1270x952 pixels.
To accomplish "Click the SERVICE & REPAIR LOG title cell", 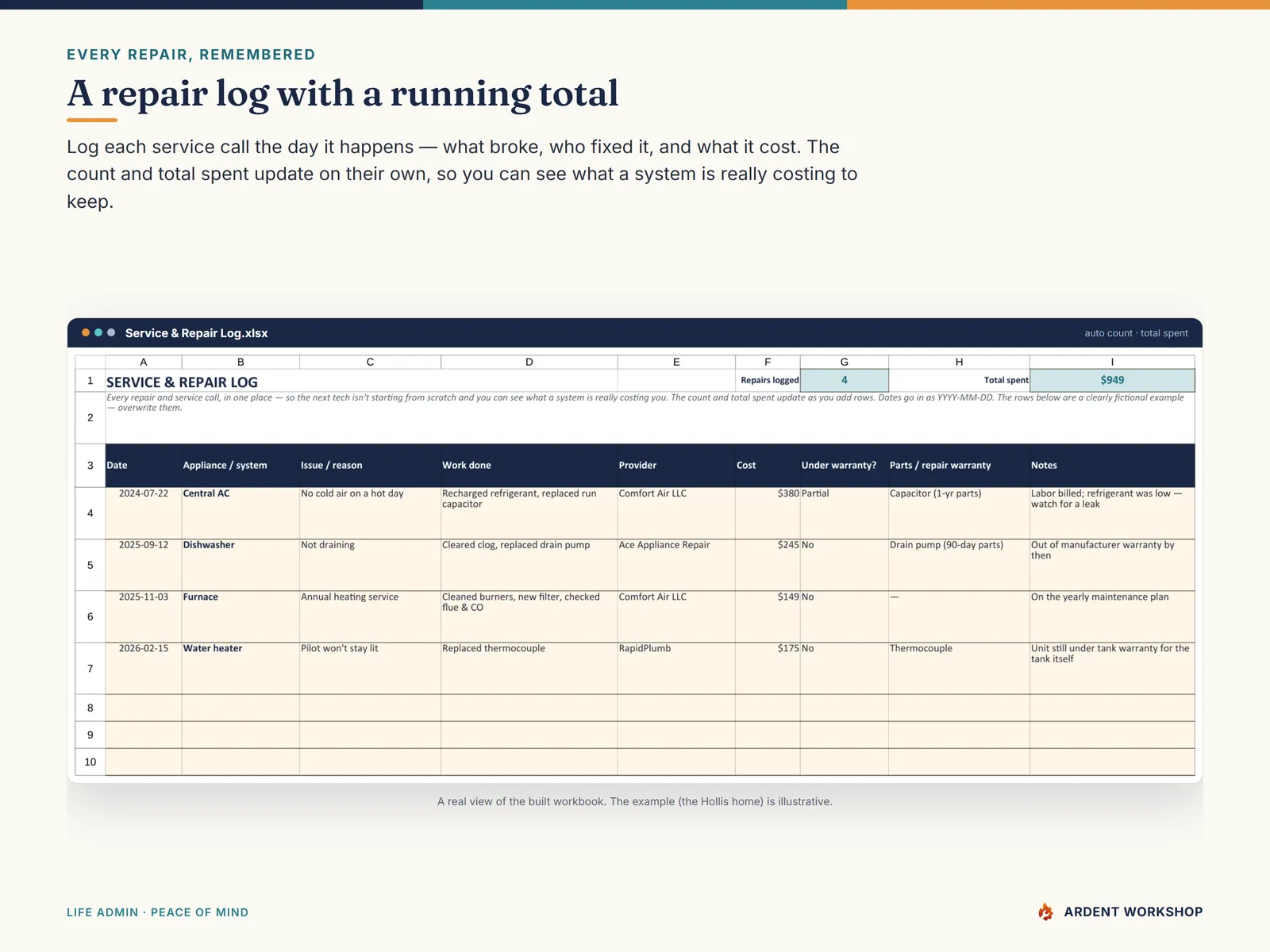I will coord(361,382).
